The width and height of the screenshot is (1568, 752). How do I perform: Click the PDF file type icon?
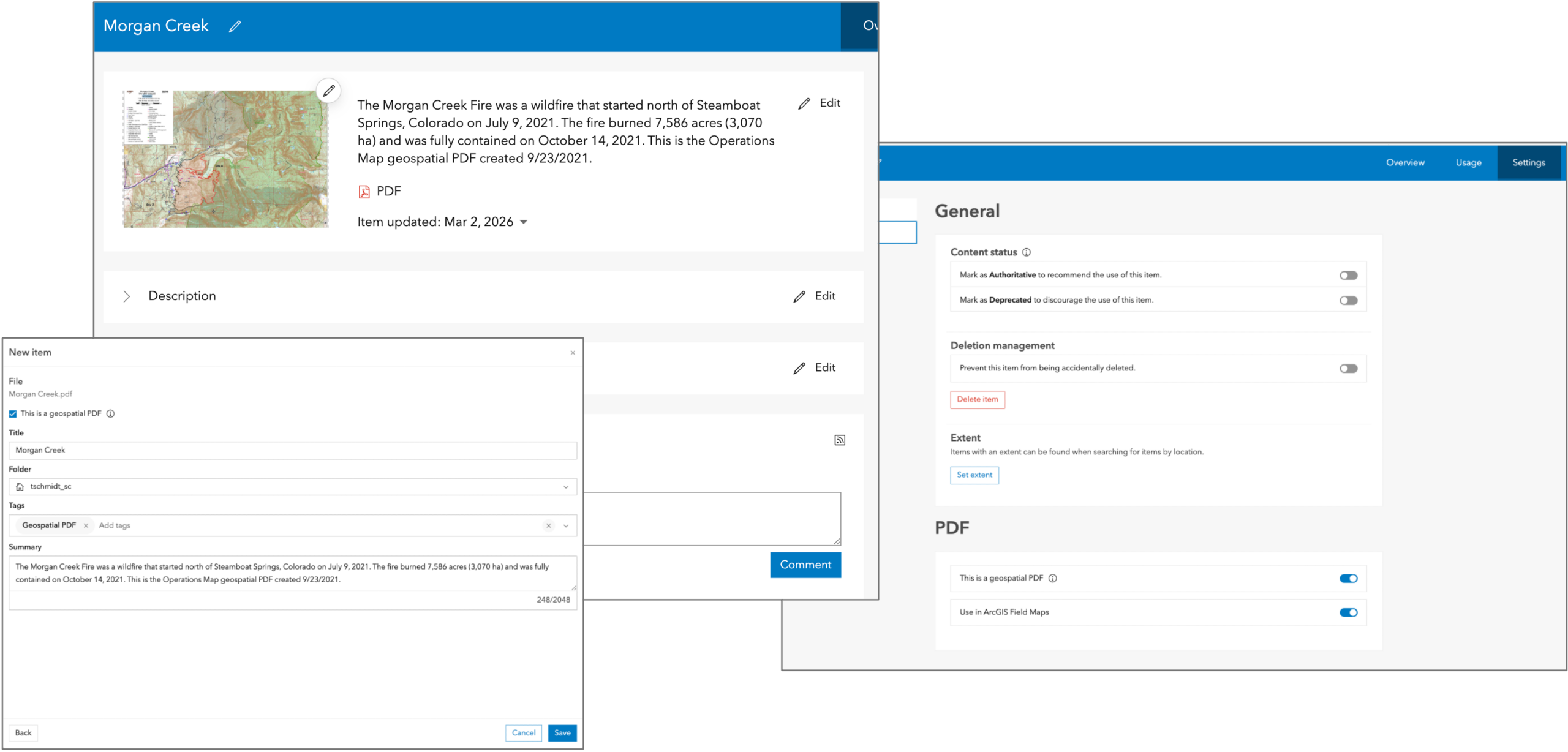point(364,191)
